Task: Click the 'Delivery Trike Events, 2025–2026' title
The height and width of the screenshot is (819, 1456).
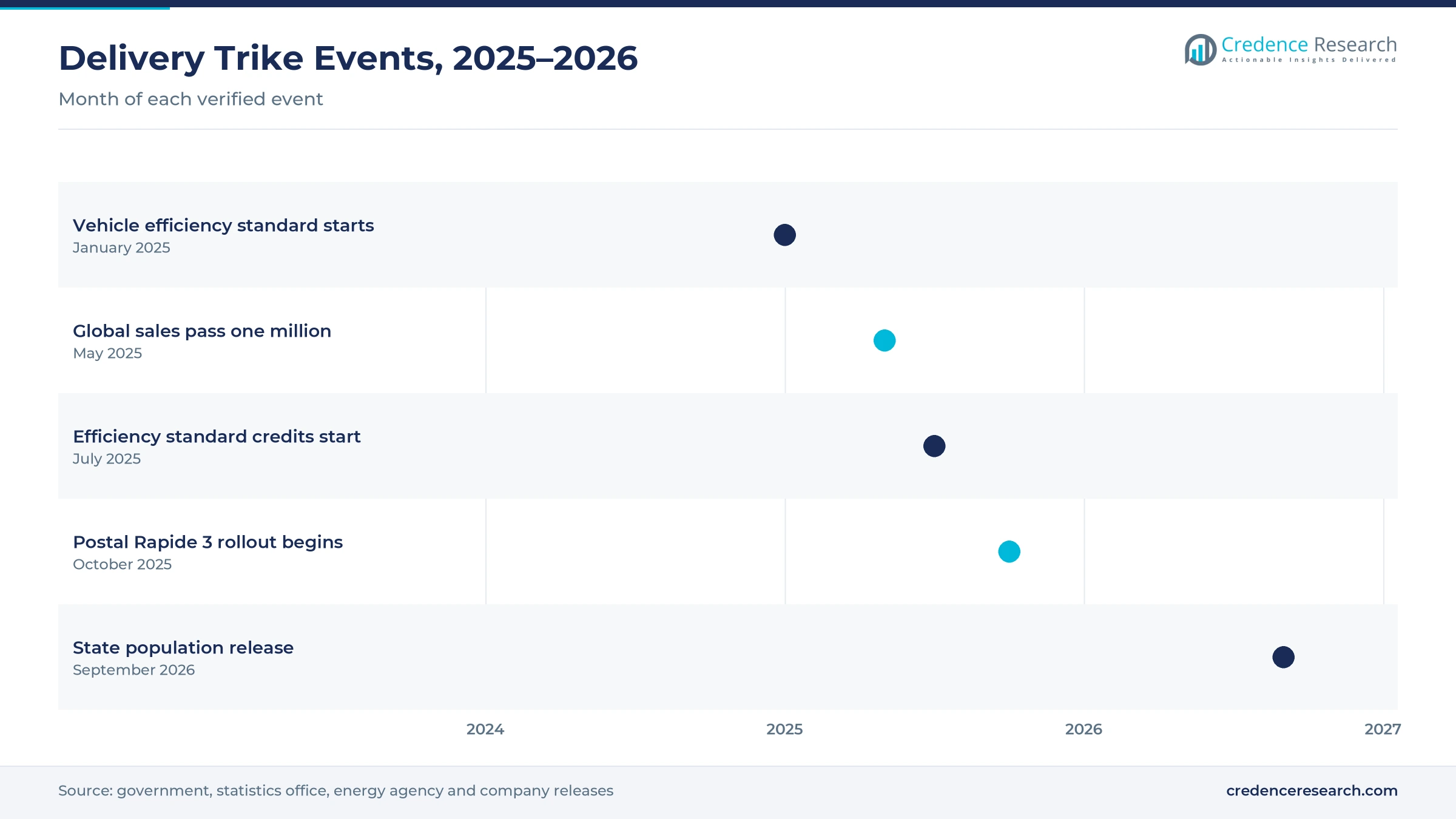Action: pos(348,58)
